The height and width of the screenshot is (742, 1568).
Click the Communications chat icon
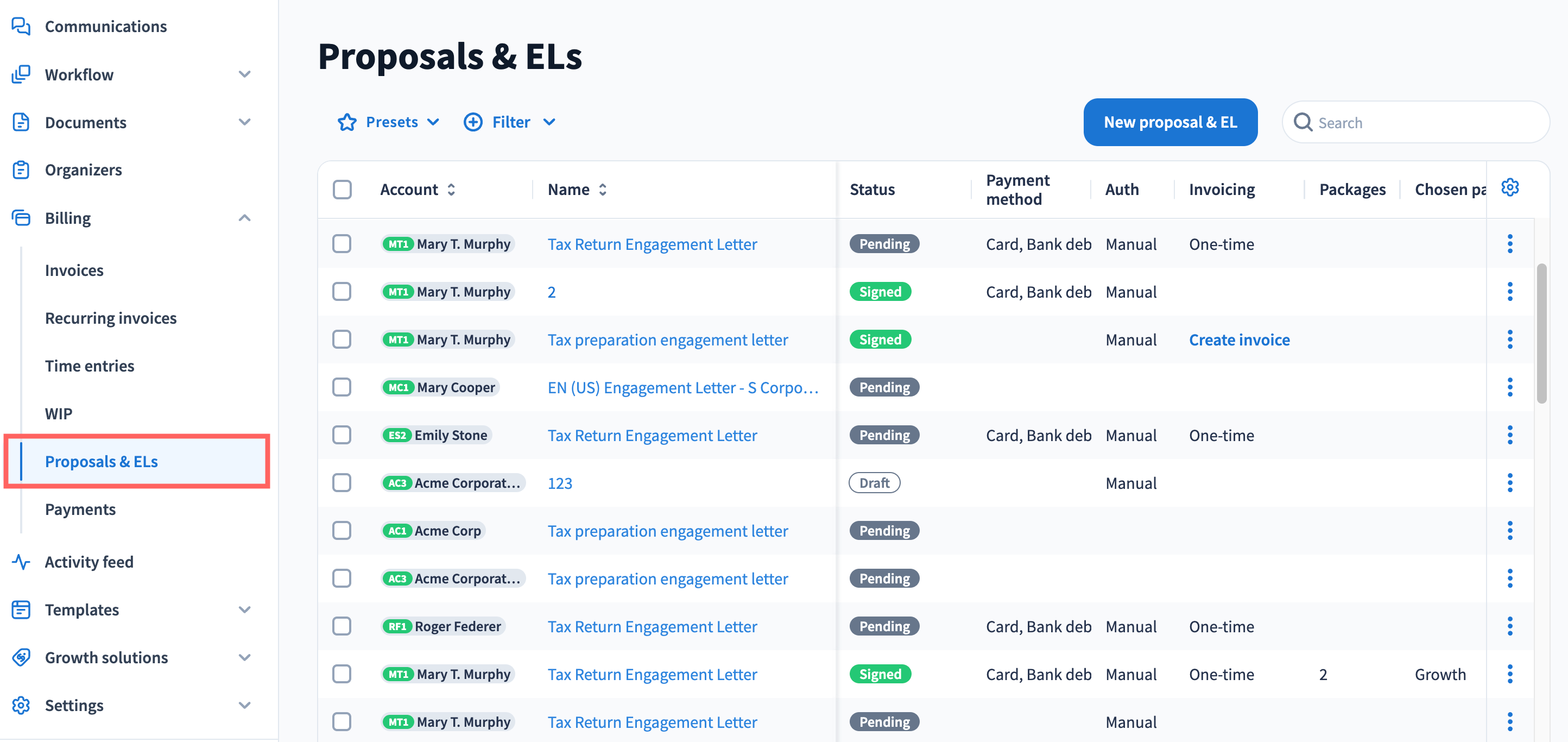coord(21,26)
